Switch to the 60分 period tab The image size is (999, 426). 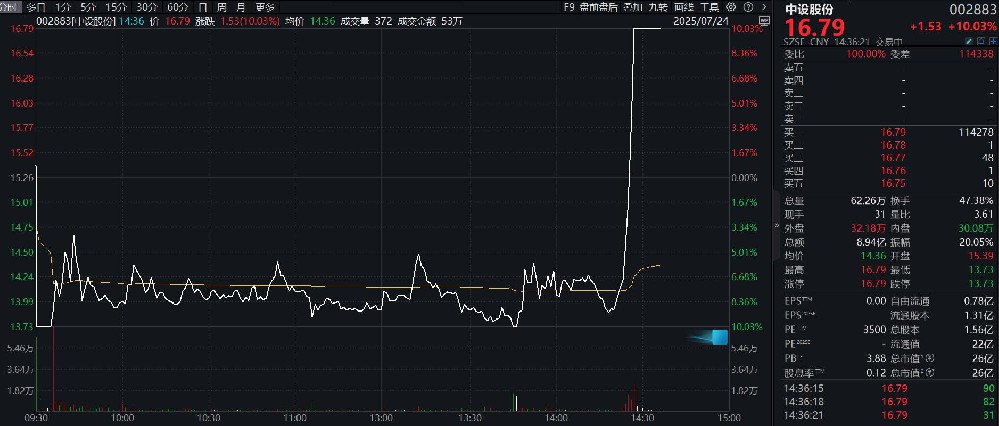click(178, 7)
